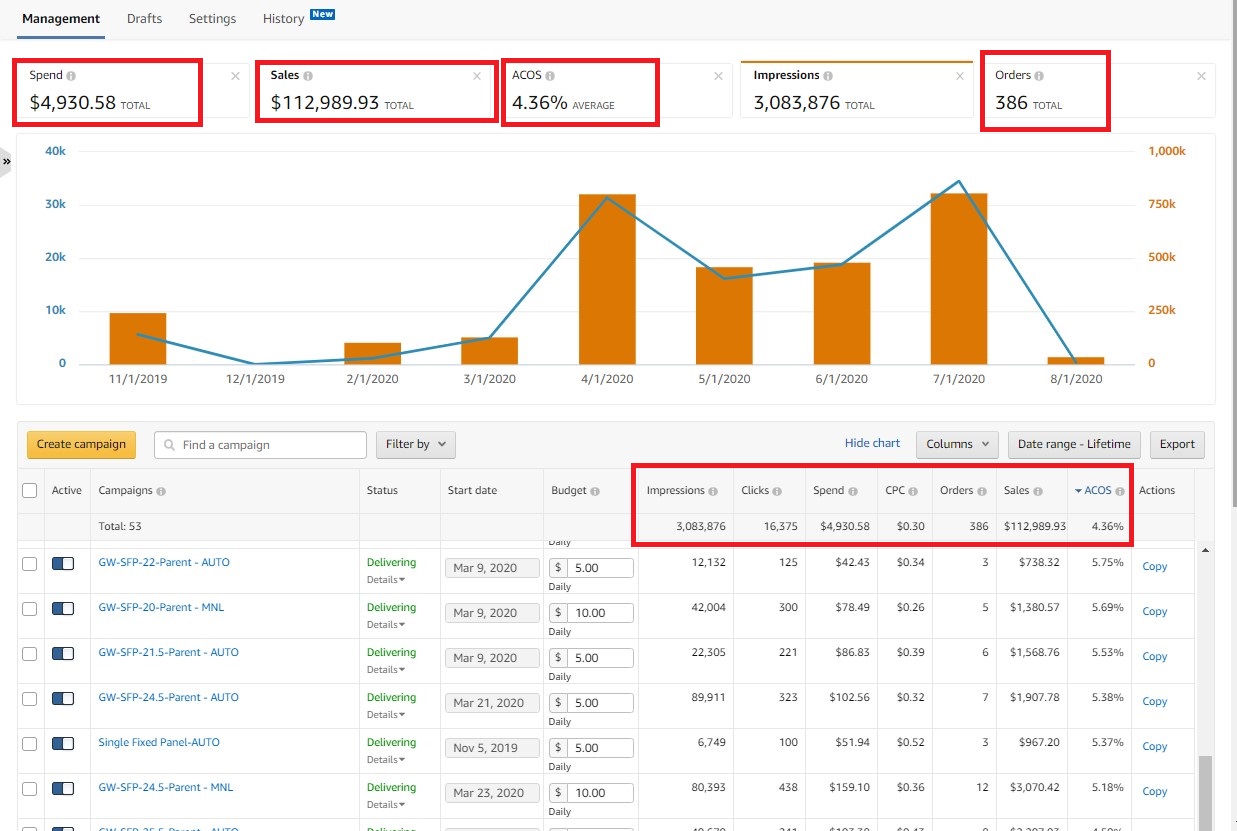Click the info icon next to Spend card
Image resolution: width=1237 pixels, height=831 pixels.
(x=71, y=76)
